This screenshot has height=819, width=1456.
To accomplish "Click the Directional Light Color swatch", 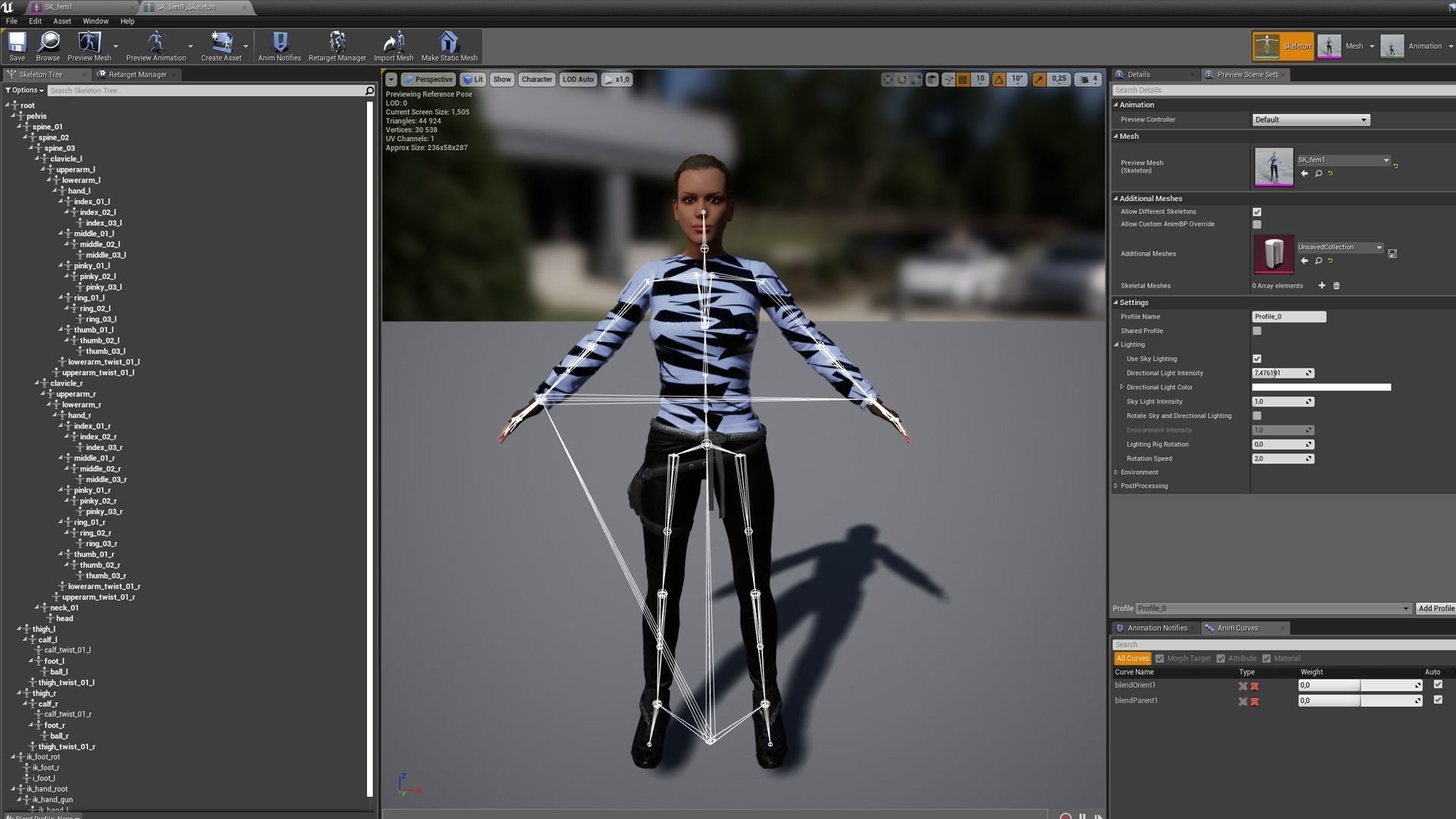I will click(1321, 388).
